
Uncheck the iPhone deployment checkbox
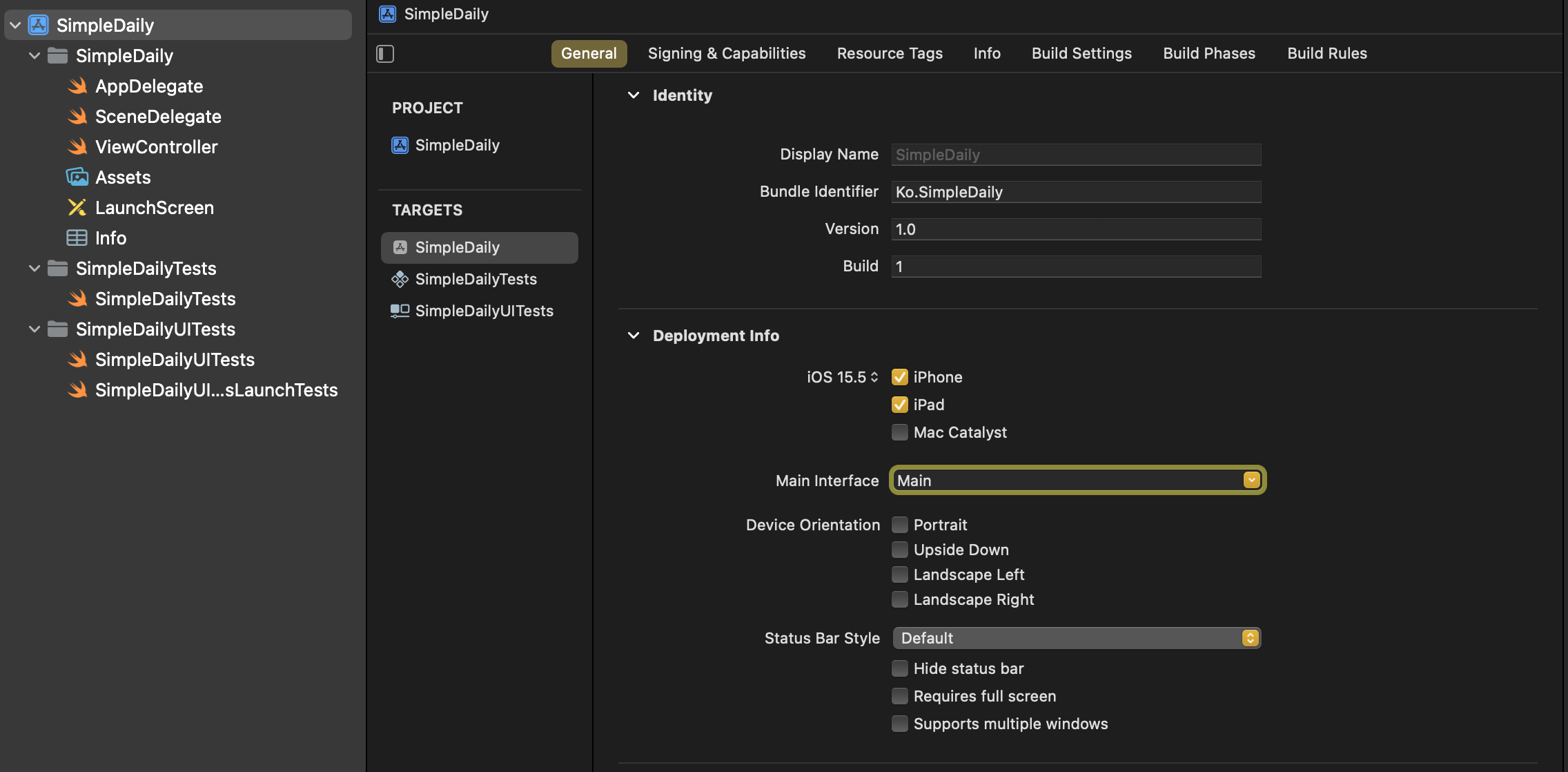[x=899, y=377]
